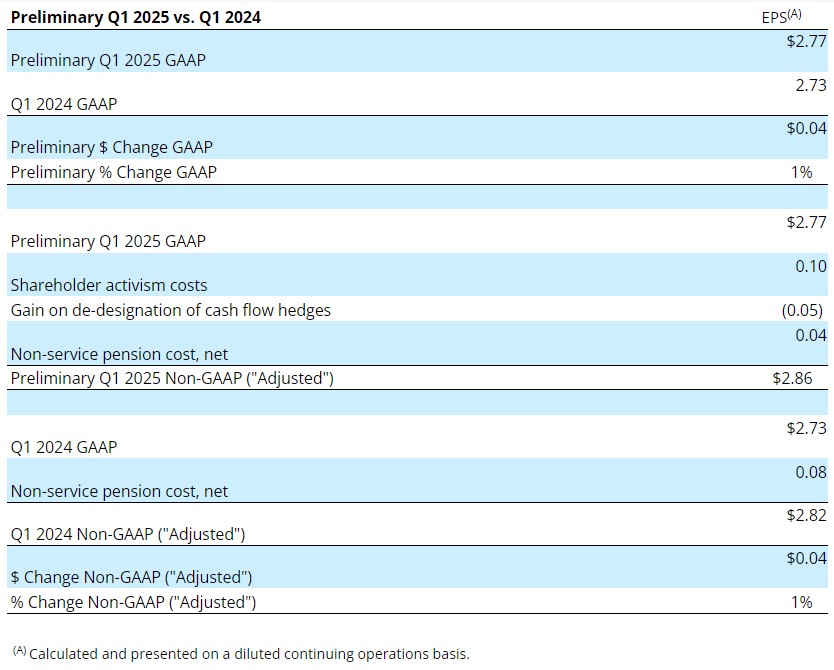Click the "$2.73" value with dollar sign

click(x=806, y=428)
